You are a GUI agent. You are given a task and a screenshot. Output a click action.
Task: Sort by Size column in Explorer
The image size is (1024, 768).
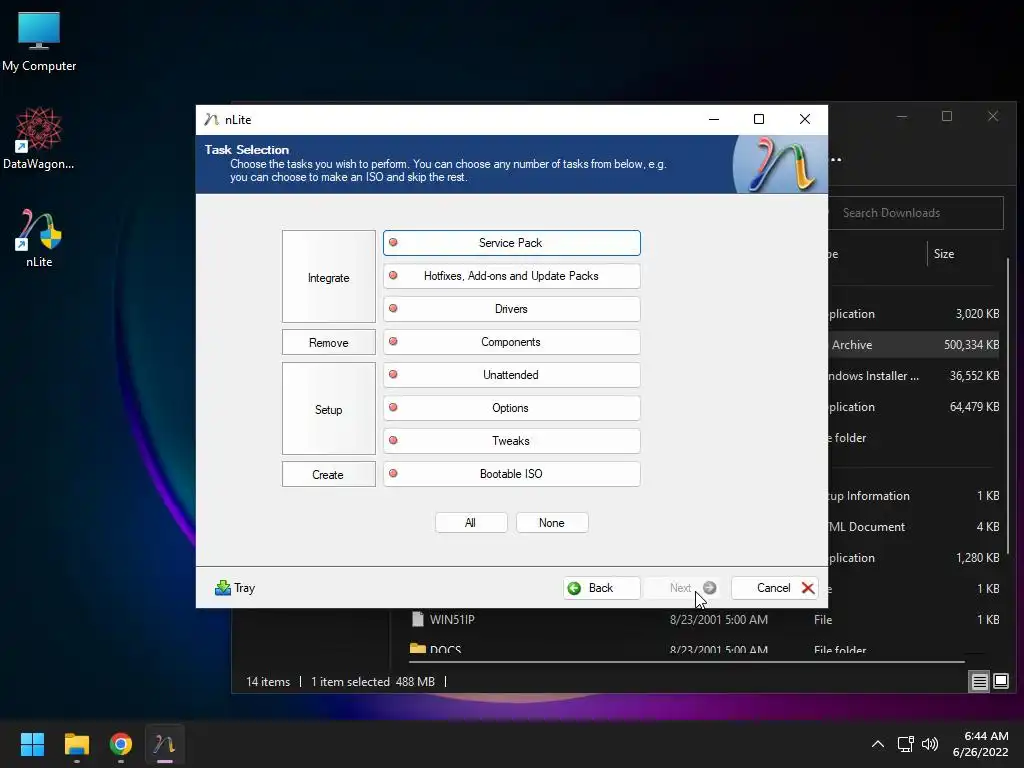click(944, 254)
